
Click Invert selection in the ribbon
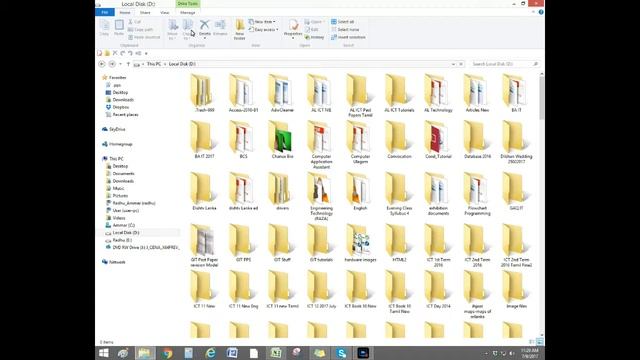[x=348, y=37]
